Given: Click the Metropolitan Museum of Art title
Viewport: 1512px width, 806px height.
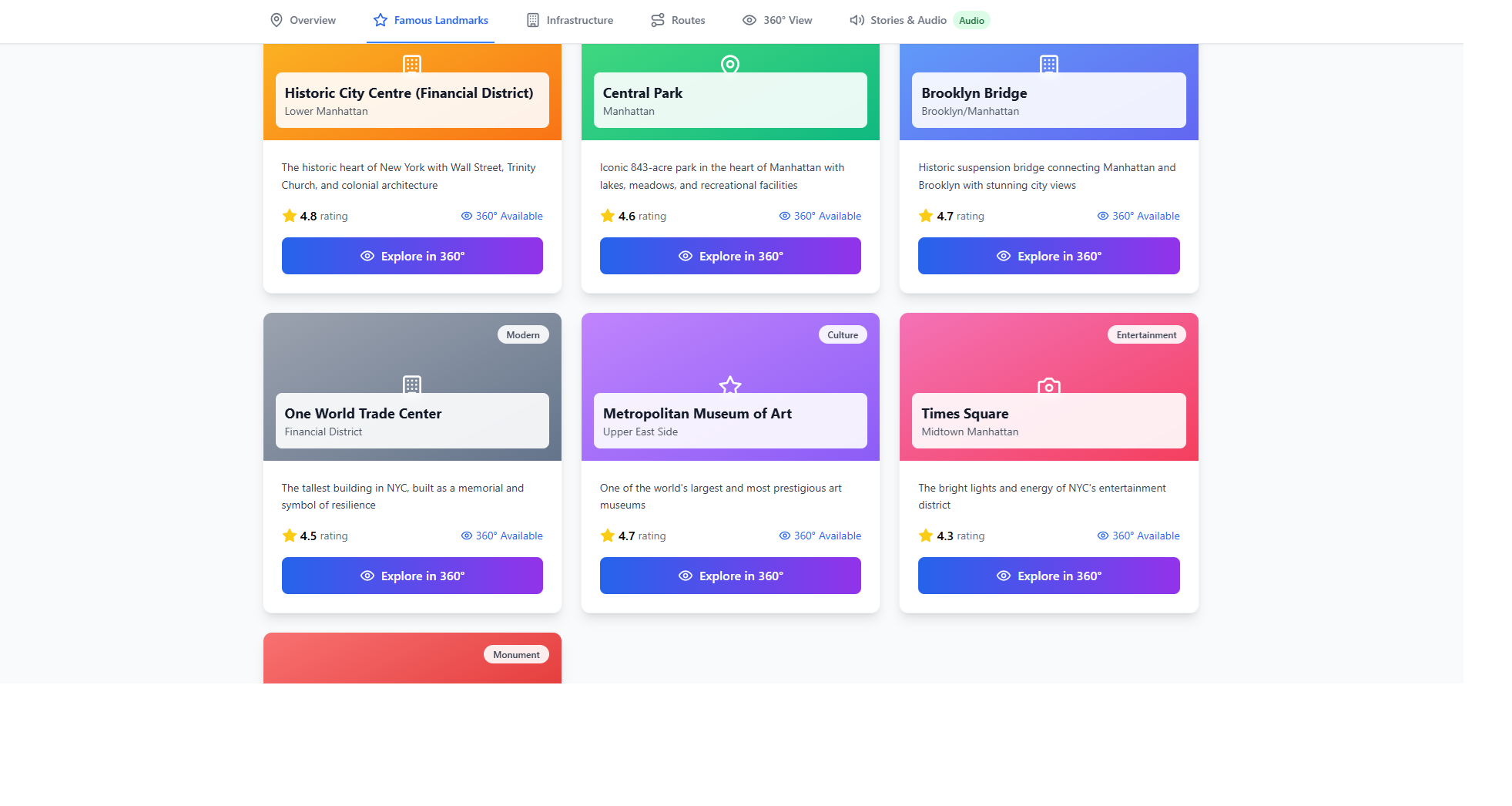Looking at the screenshot, I should (x=697, y=414).
